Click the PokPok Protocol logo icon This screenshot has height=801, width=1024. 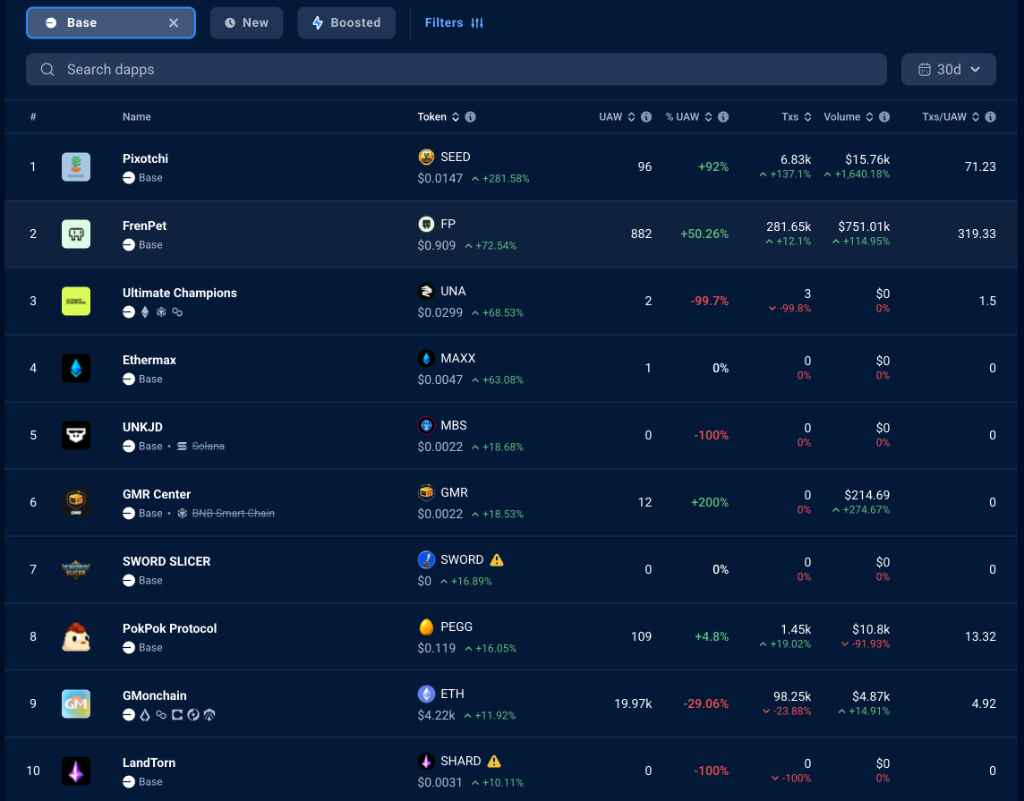pos(76,636)
